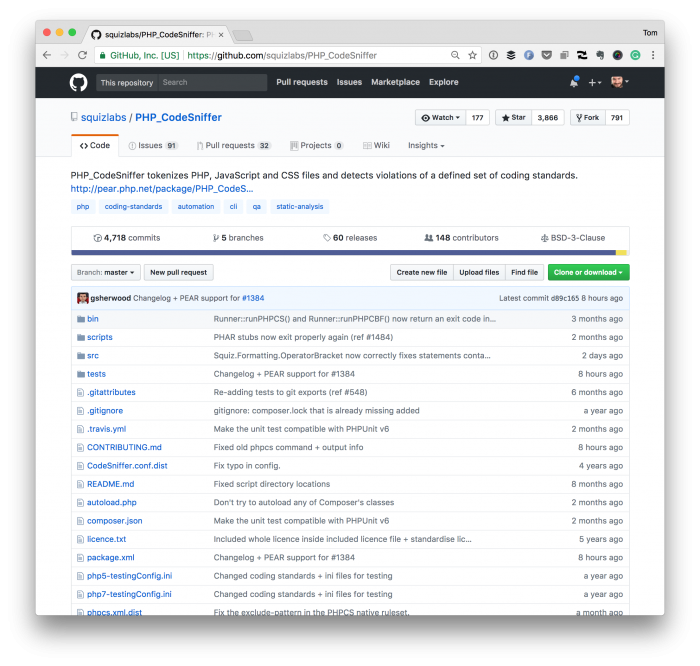Click the dark camera-lens extension icon
The height and width of the screenshot is (666, 700).
[x=617, y=55]
